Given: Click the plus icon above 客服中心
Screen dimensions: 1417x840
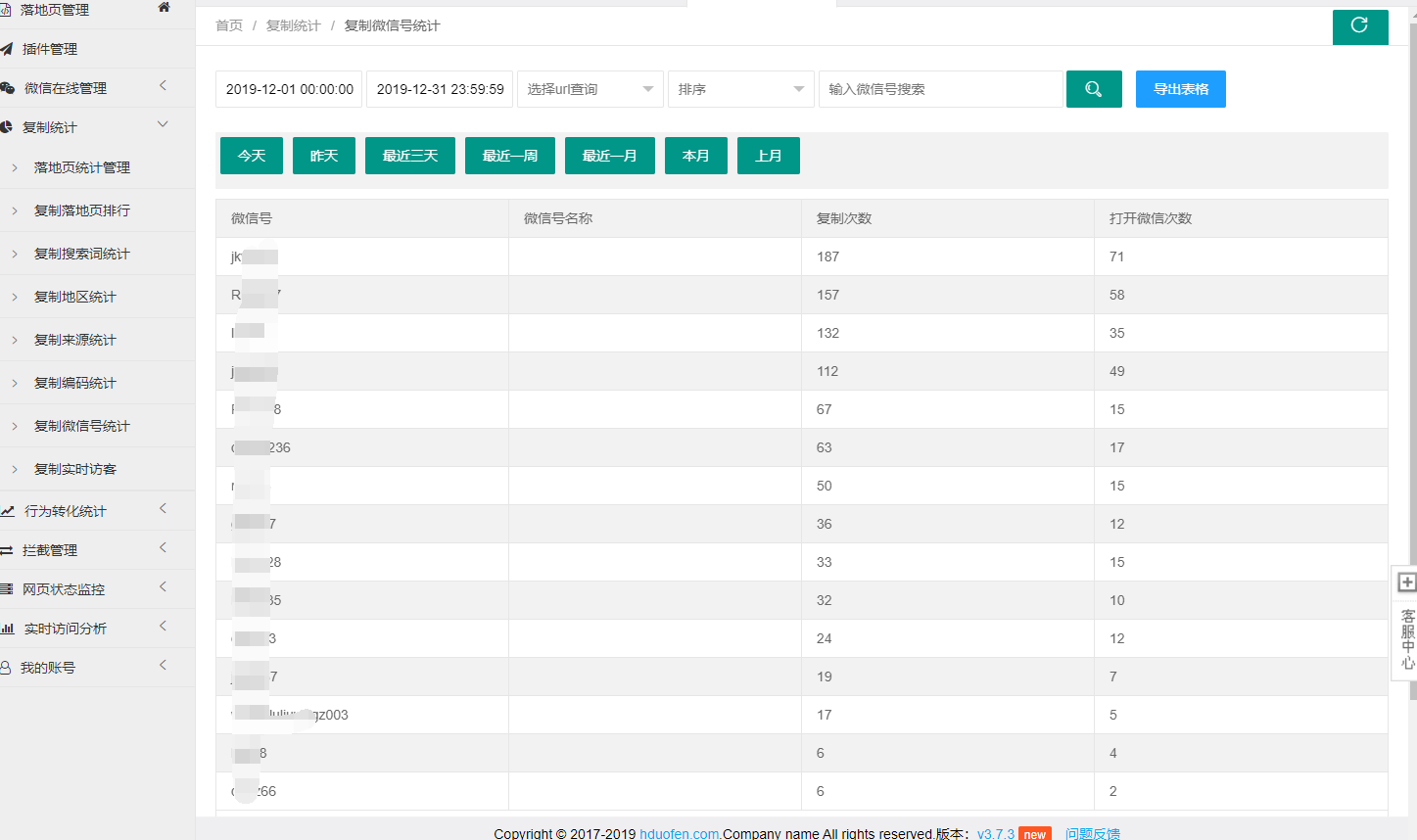Looking at the screenshot, I should point(1406,583).
